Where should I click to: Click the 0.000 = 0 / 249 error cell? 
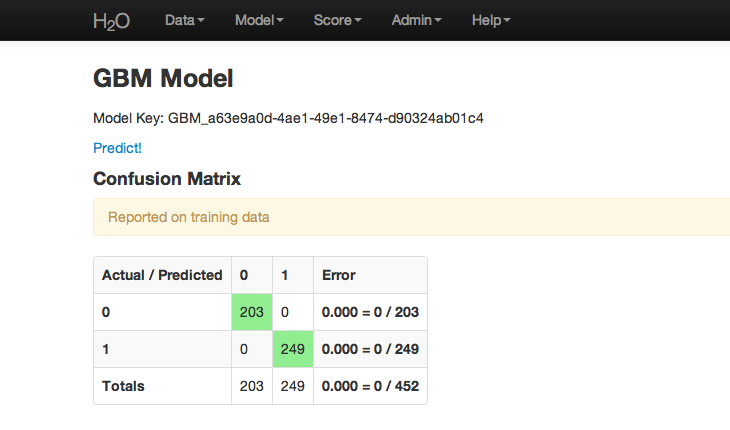(x=370, y=349)
